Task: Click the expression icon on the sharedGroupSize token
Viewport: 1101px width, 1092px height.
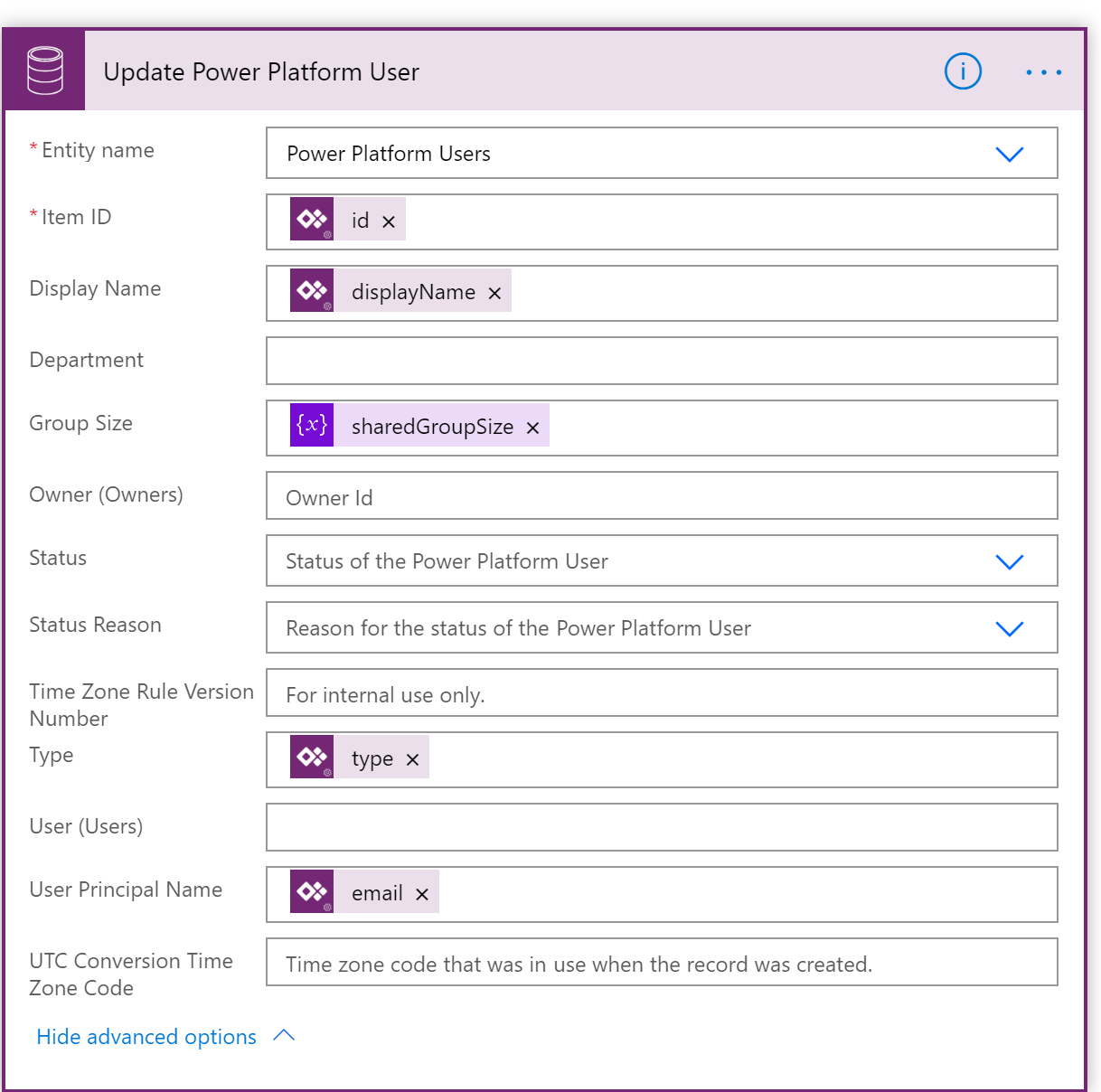Action: pyautogui.click(x=311, y=424)
